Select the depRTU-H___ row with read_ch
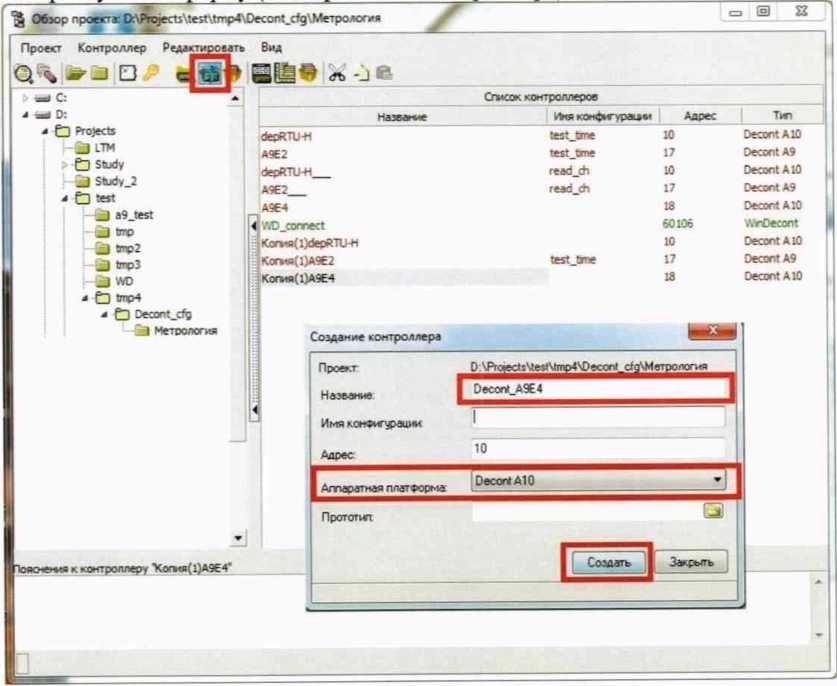This screenshot has height=686, width=837. point(541,171)
